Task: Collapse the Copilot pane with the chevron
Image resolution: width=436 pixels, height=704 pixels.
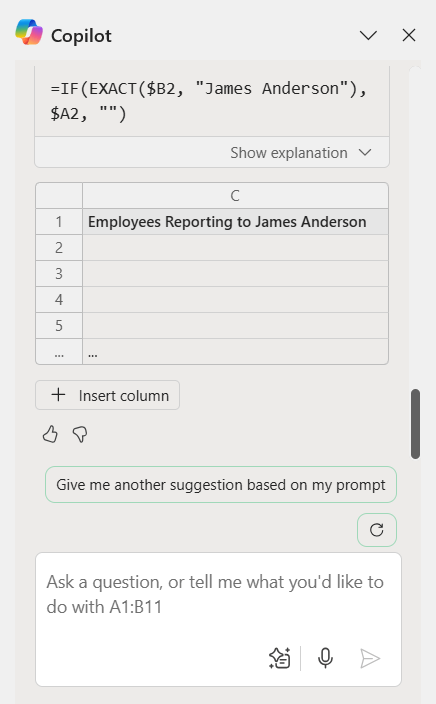Action: pos(368,35)
